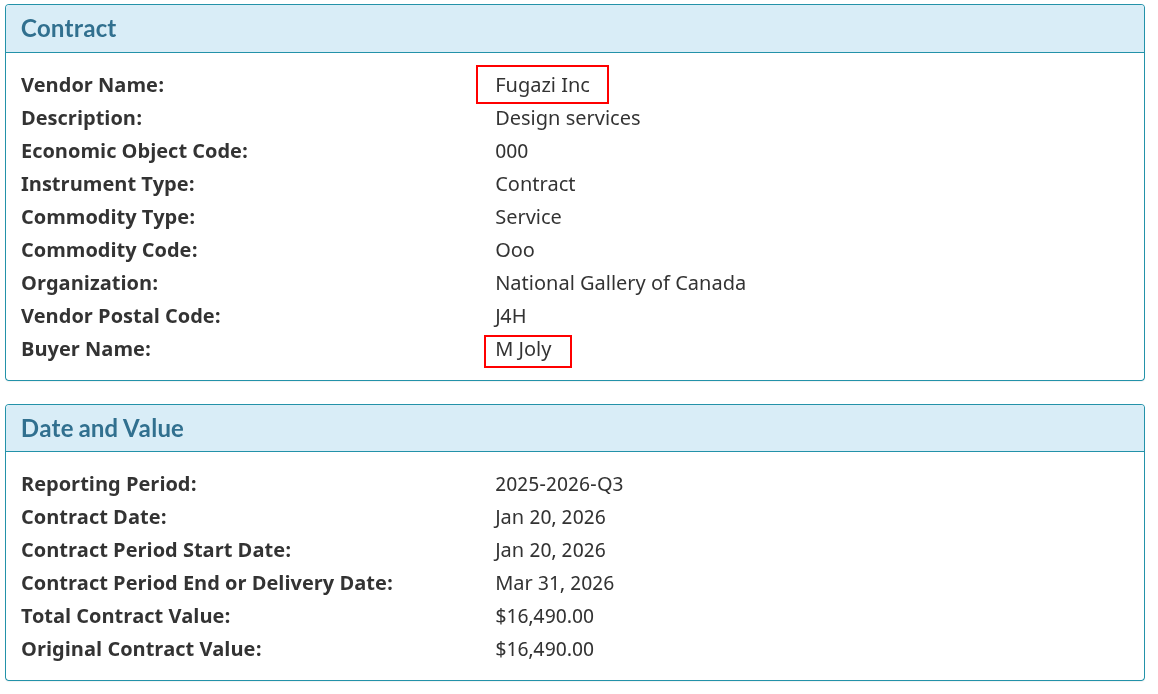The width and height of the screenshot is (1158, 694).
Task: Select Total Contract Value amount $16,490.00
Action: point(544,617)
